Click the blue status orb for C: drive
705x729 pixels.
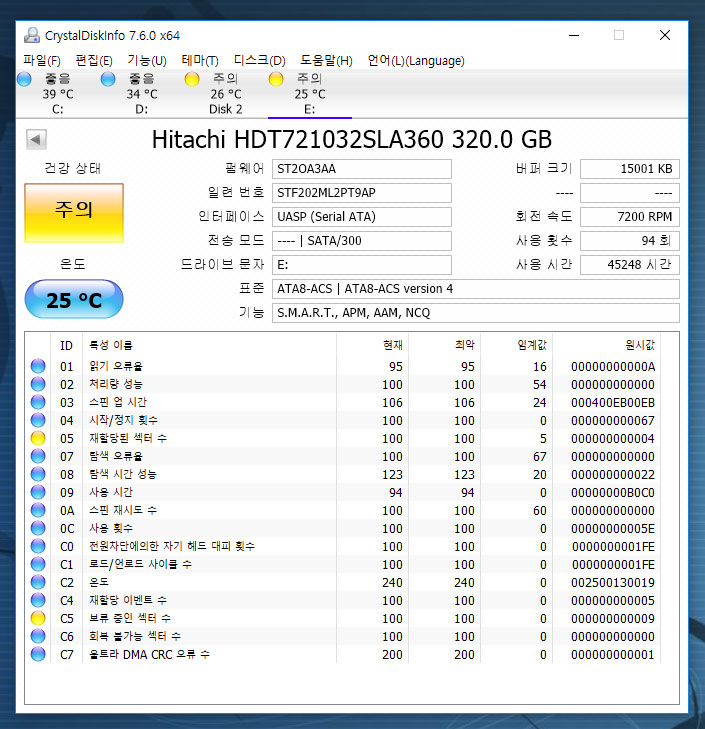click(x=24, y=79)
